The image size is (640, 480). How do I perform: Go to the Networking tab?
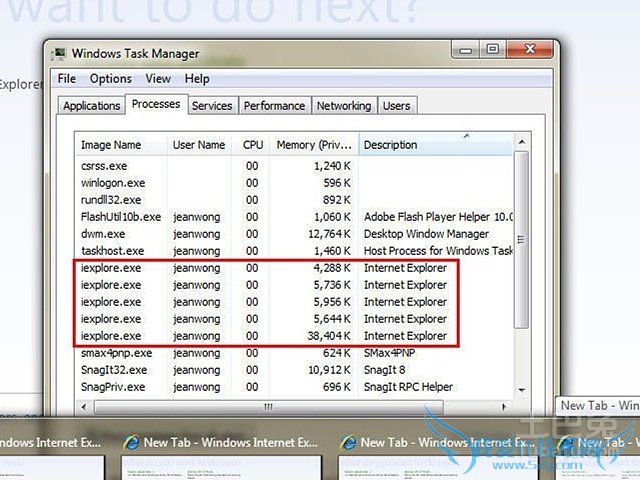pos(344,106)
